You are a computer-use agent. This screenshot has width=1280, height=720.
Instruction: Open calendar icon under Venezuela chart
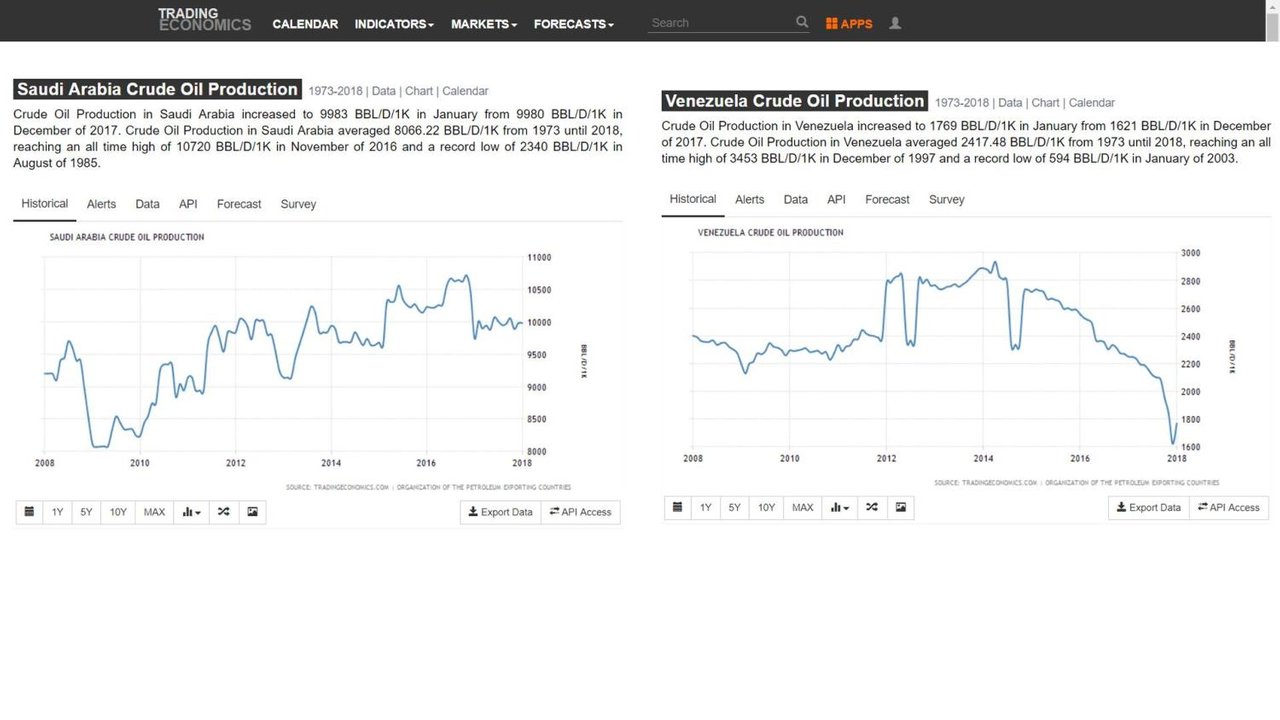coord(678,508)
